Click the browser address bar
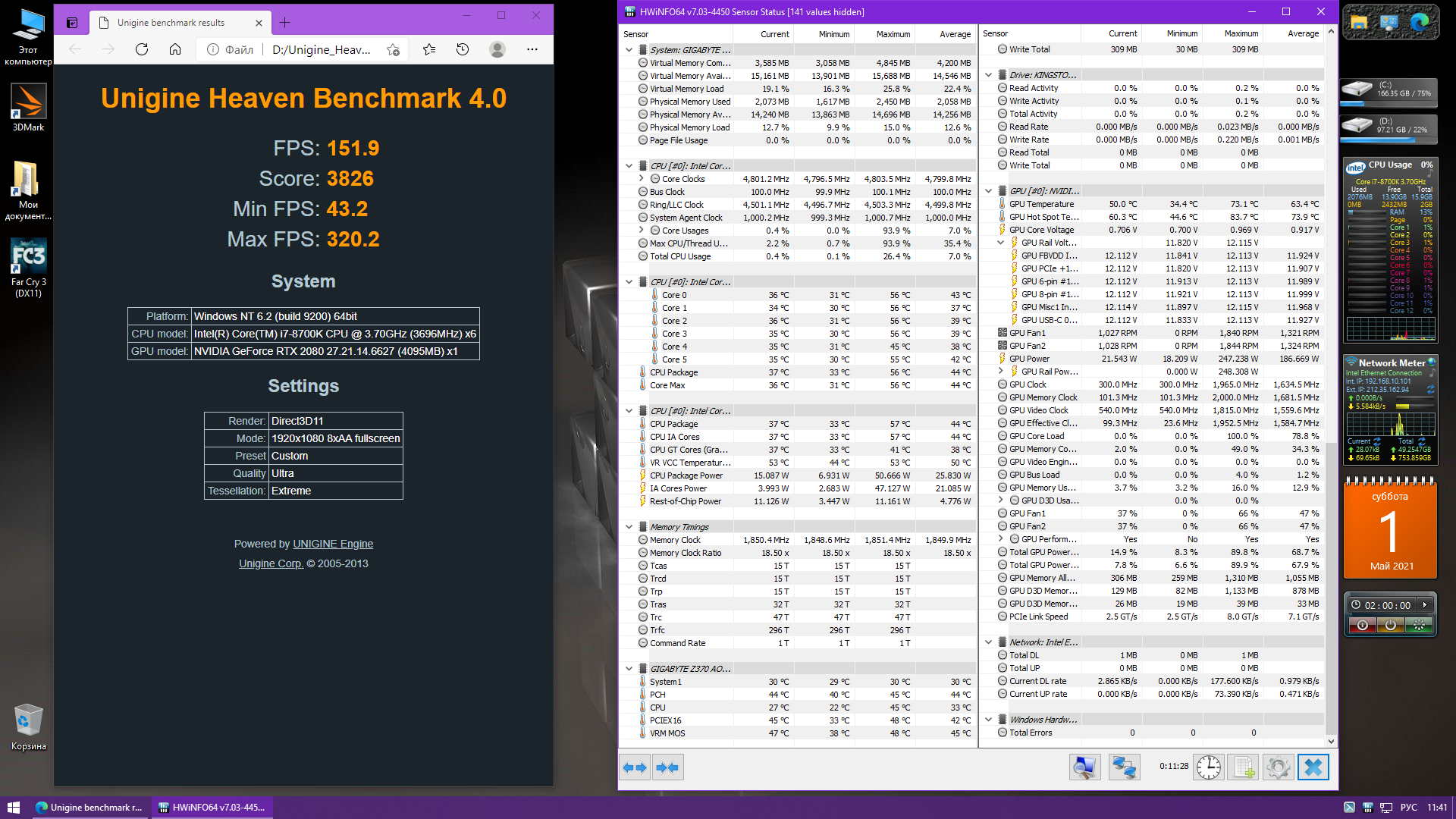 pyautogui.click(x=321, y=50)
